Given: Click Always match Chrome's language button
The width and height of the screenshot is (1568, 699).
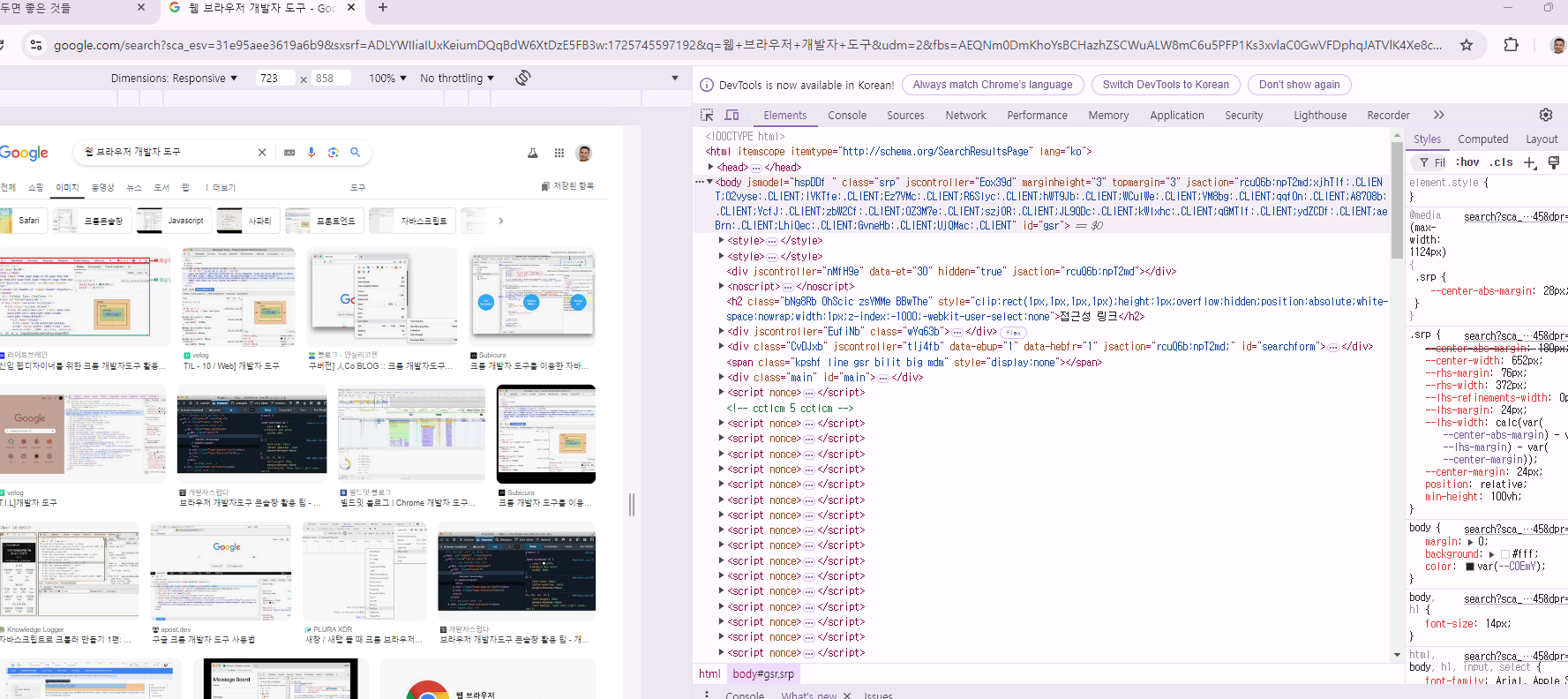Looking at the screenshot, I should [x=993, y=85].
